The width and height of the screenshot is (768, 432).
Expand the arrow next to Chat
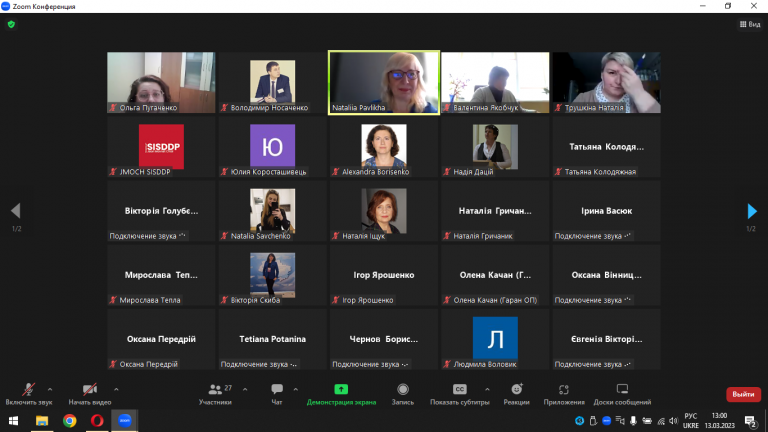[295, 389]
